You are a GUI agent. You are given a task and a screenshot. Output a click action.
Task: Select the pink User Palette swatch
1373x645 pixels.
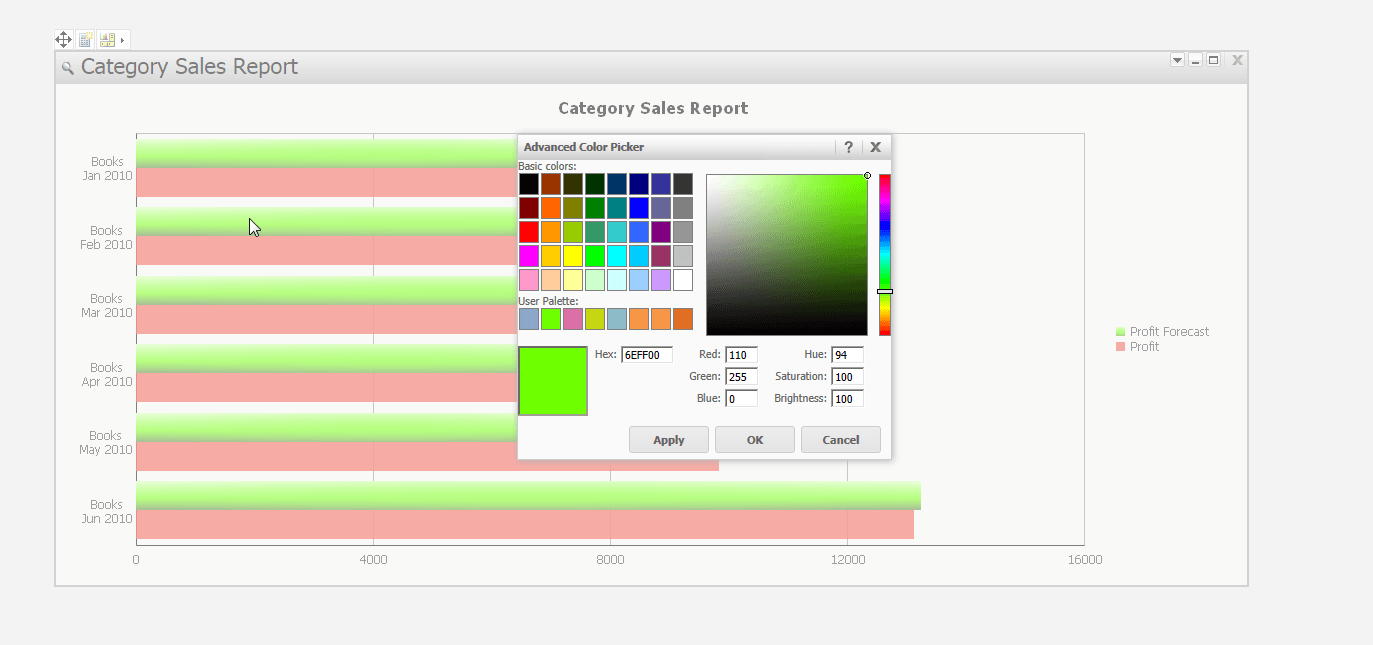pyautogui.click(x=573, y=319)
